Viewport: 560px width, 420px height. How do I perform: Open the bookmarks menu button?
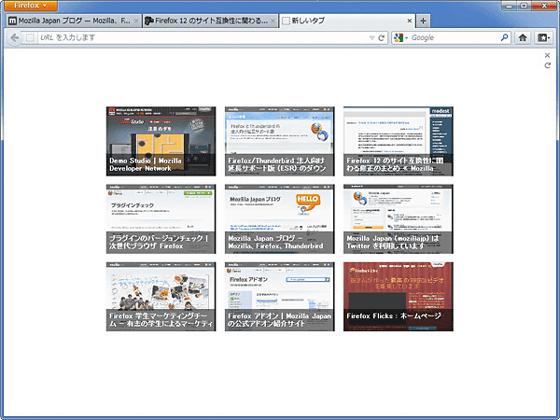544,38
